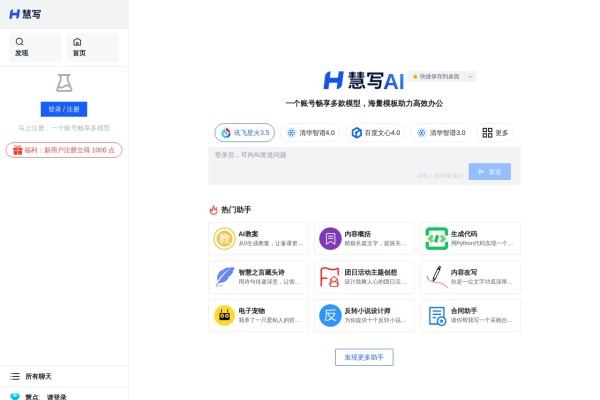Screen dimensions: 600x400
Task: Click the hamburger icon beside 所有聊天
Action: (x=15, y=376)
